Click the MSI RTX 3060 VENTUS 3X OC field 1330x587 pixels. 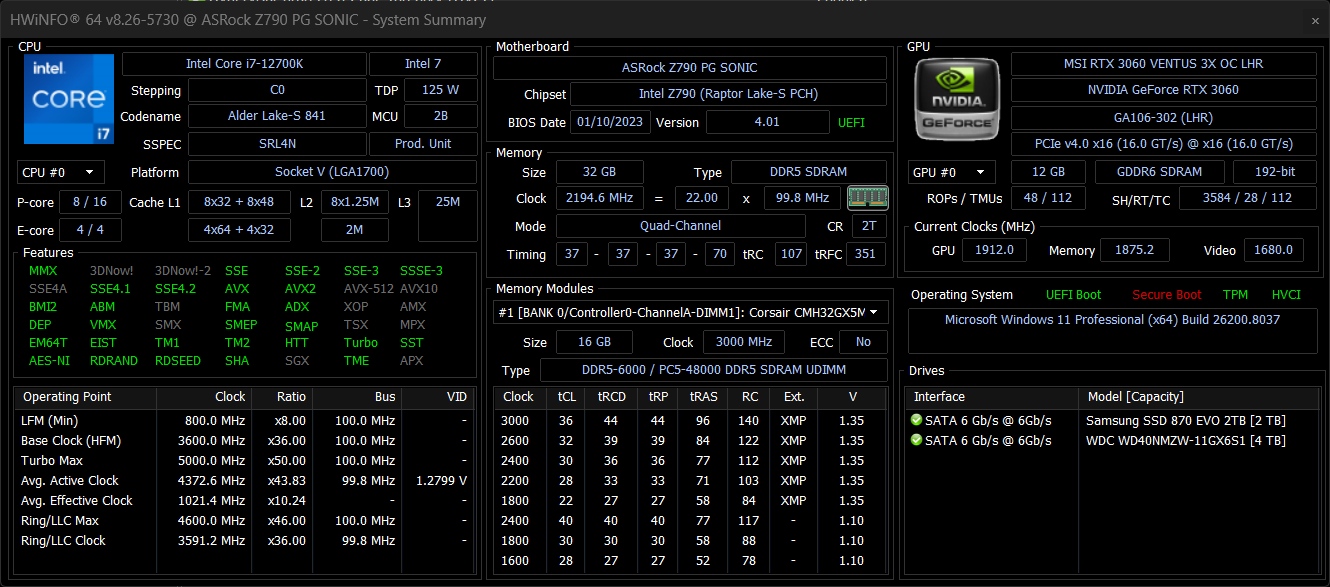tap(1163, 64)
